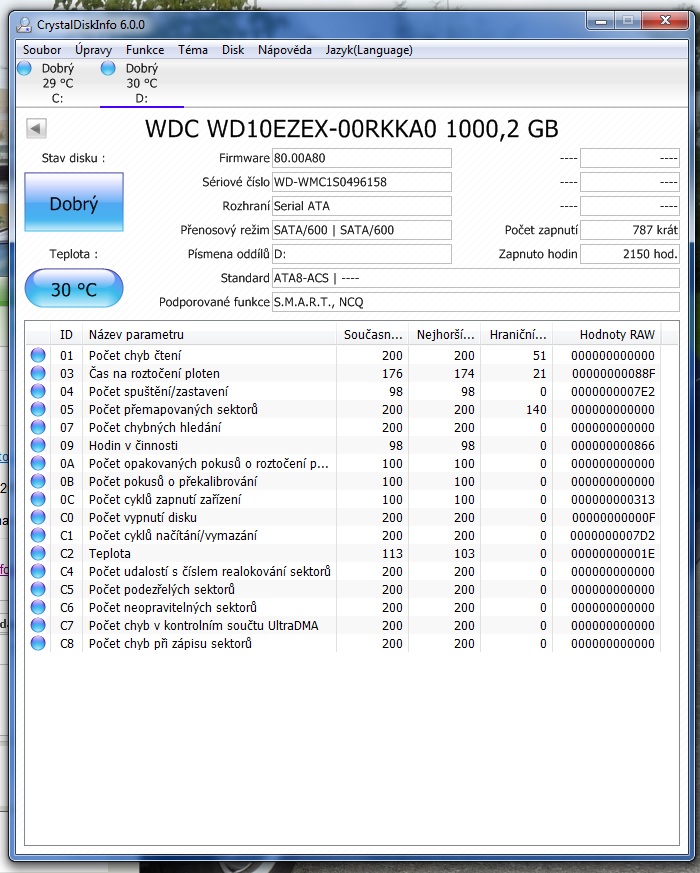The height and width of the screenshot is (873, 700).
Task: Click status icon for row C5 podezřelých sektorů
Action: pyautogui.click(x=38, y=589)
